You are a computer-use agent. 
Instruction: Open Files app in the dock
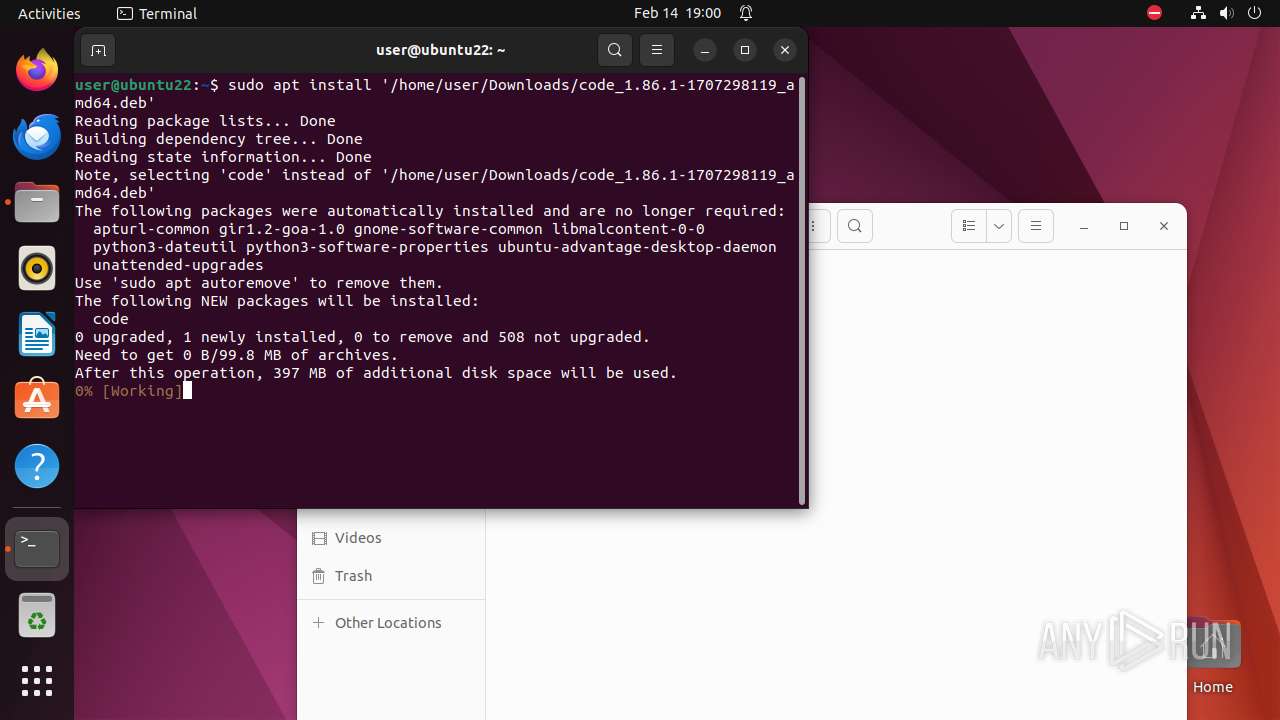pos(37,203)
